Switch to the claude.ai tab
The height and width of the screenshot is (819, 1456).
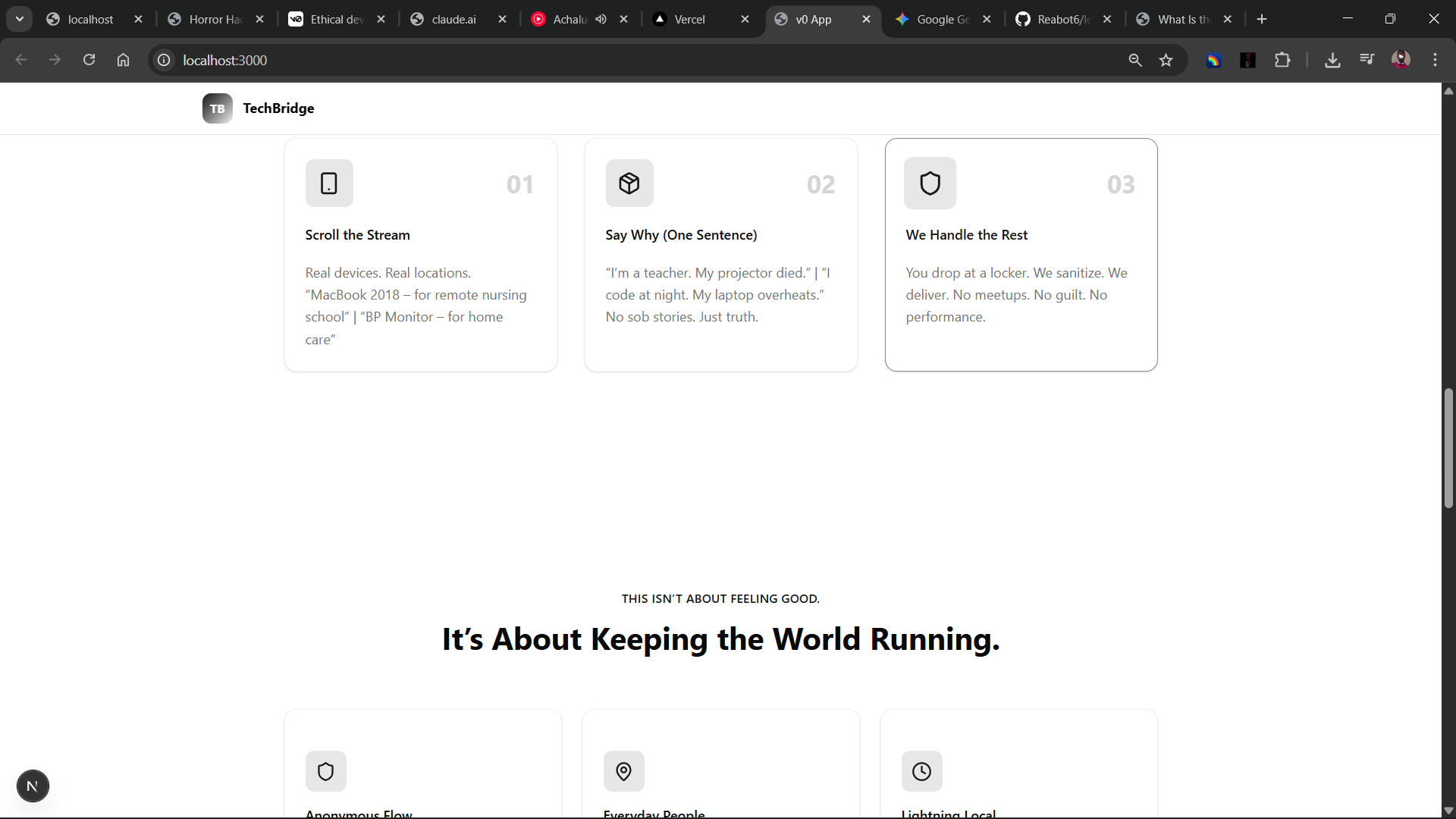pyautogui.click(x=453, y=20)
